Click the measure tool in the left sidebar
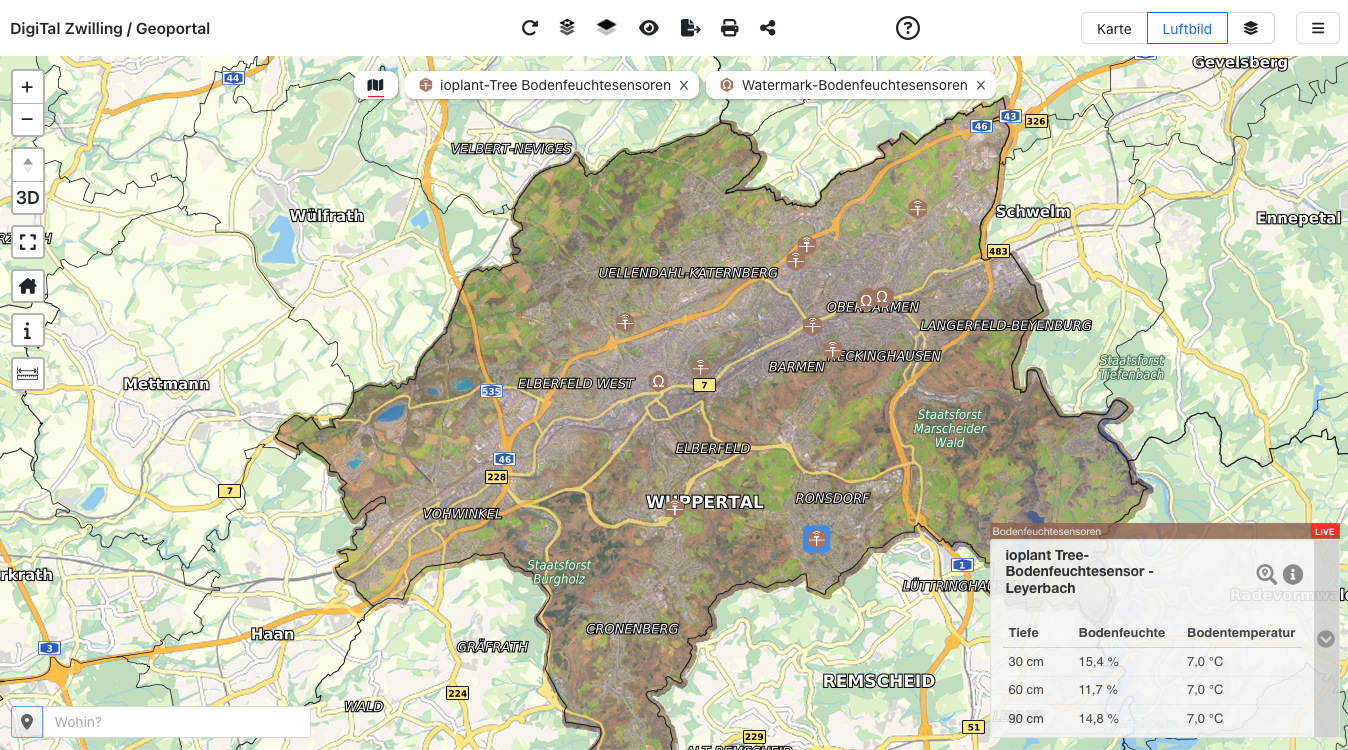The height and width of the screenshot is (750, 1348). 27,373
